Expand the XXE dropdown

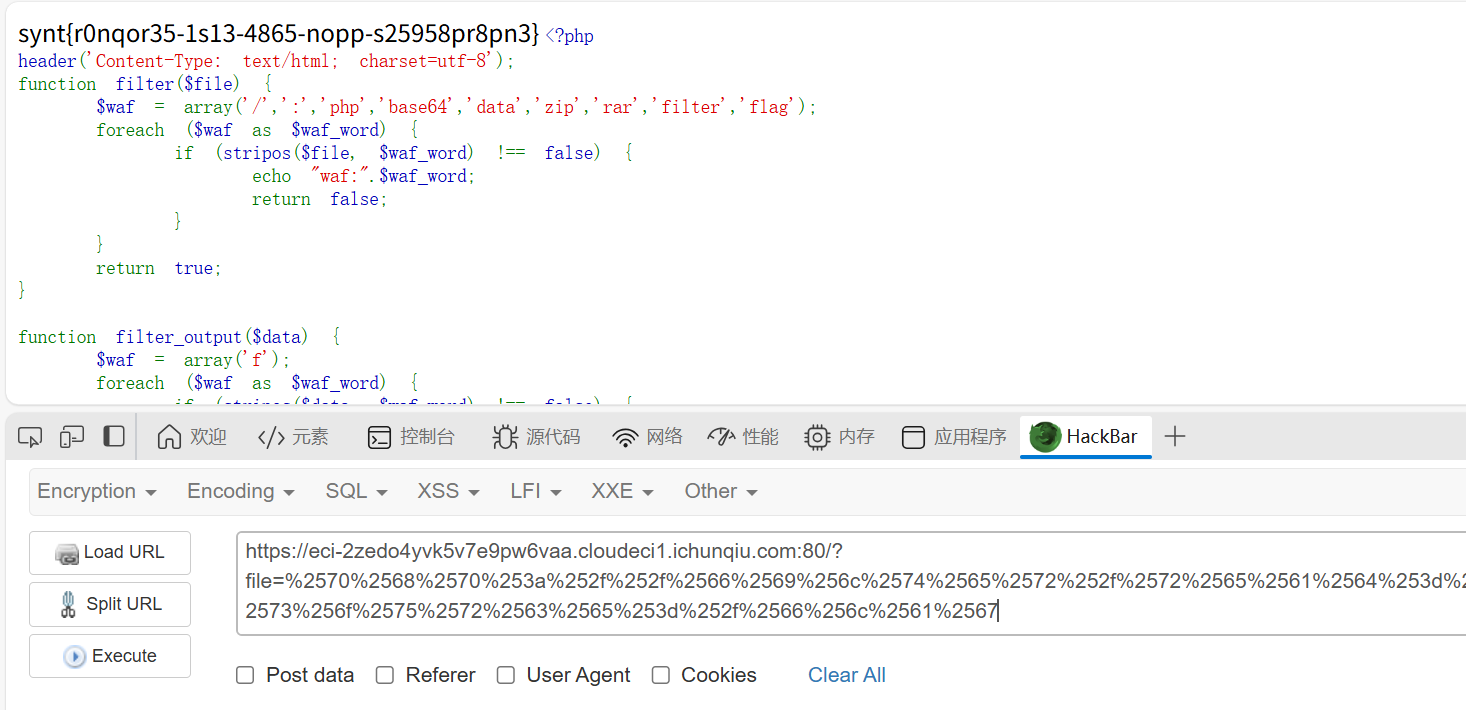622,491
